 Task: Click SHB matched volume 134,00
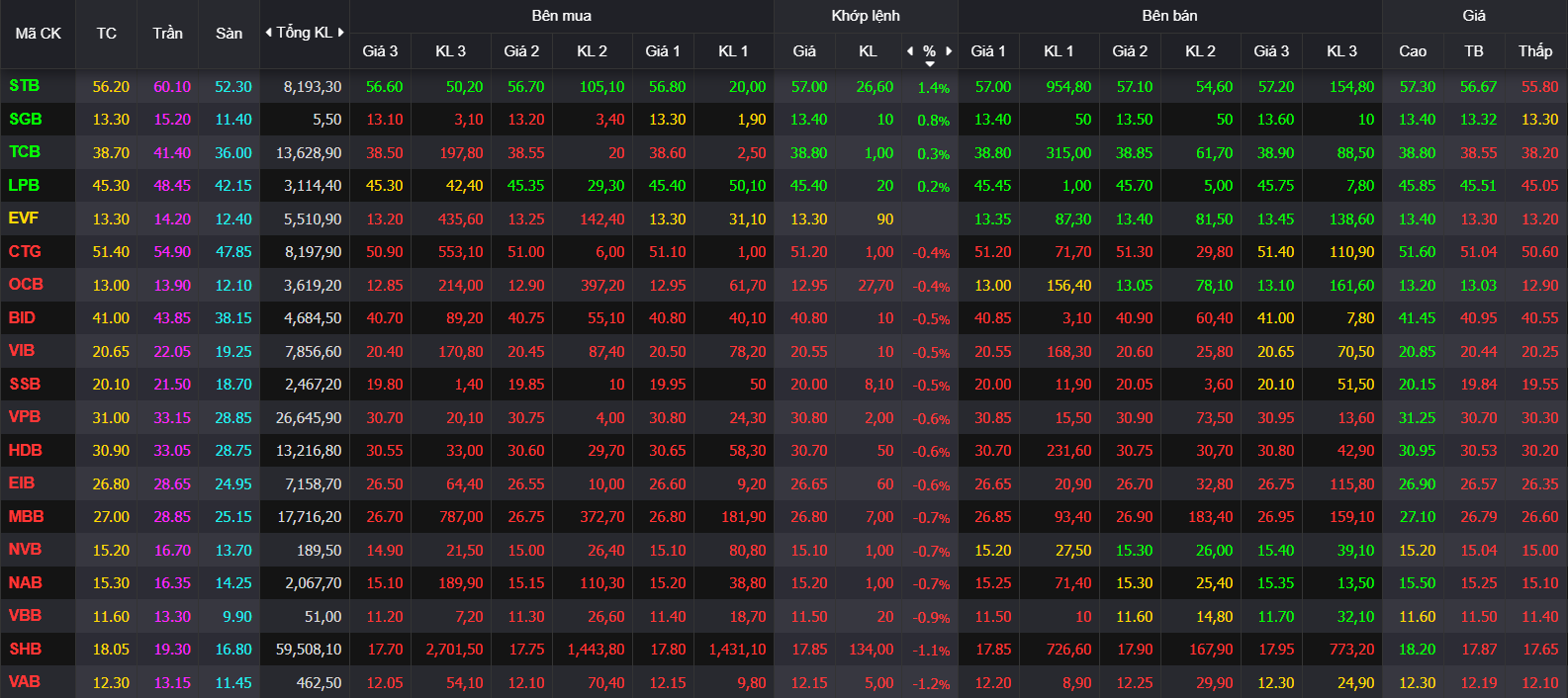tap(872, 650)
